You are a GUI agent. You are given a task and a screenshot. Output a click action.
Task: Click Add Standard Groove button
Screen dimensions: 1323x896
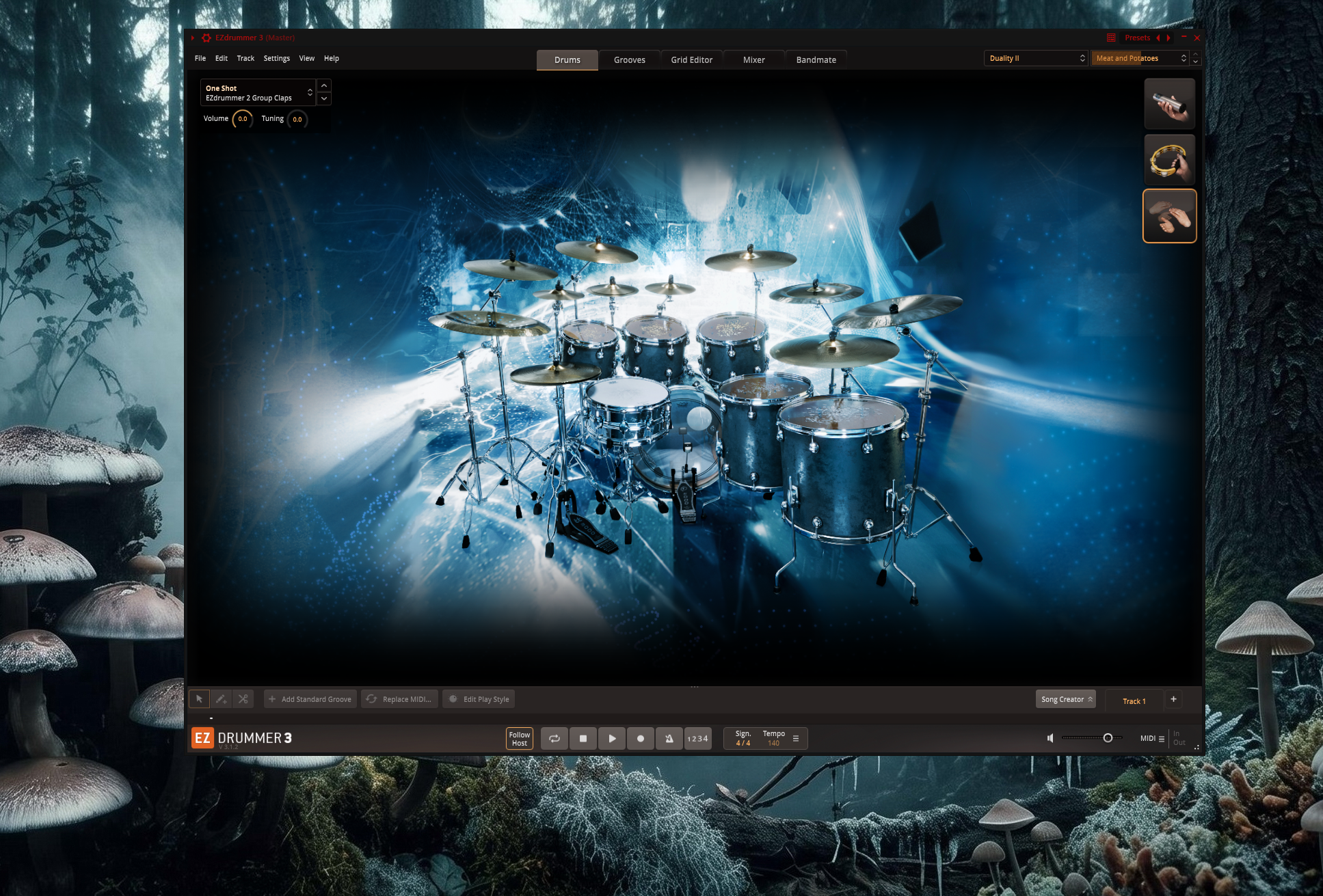[x=310, y=699]
